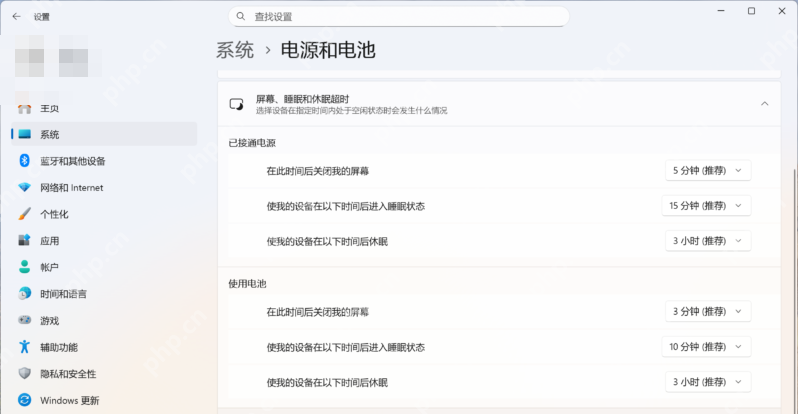Click the 隐私和安全性 shield icon
The image size is (798, 414).
click(x=24, y=373)
